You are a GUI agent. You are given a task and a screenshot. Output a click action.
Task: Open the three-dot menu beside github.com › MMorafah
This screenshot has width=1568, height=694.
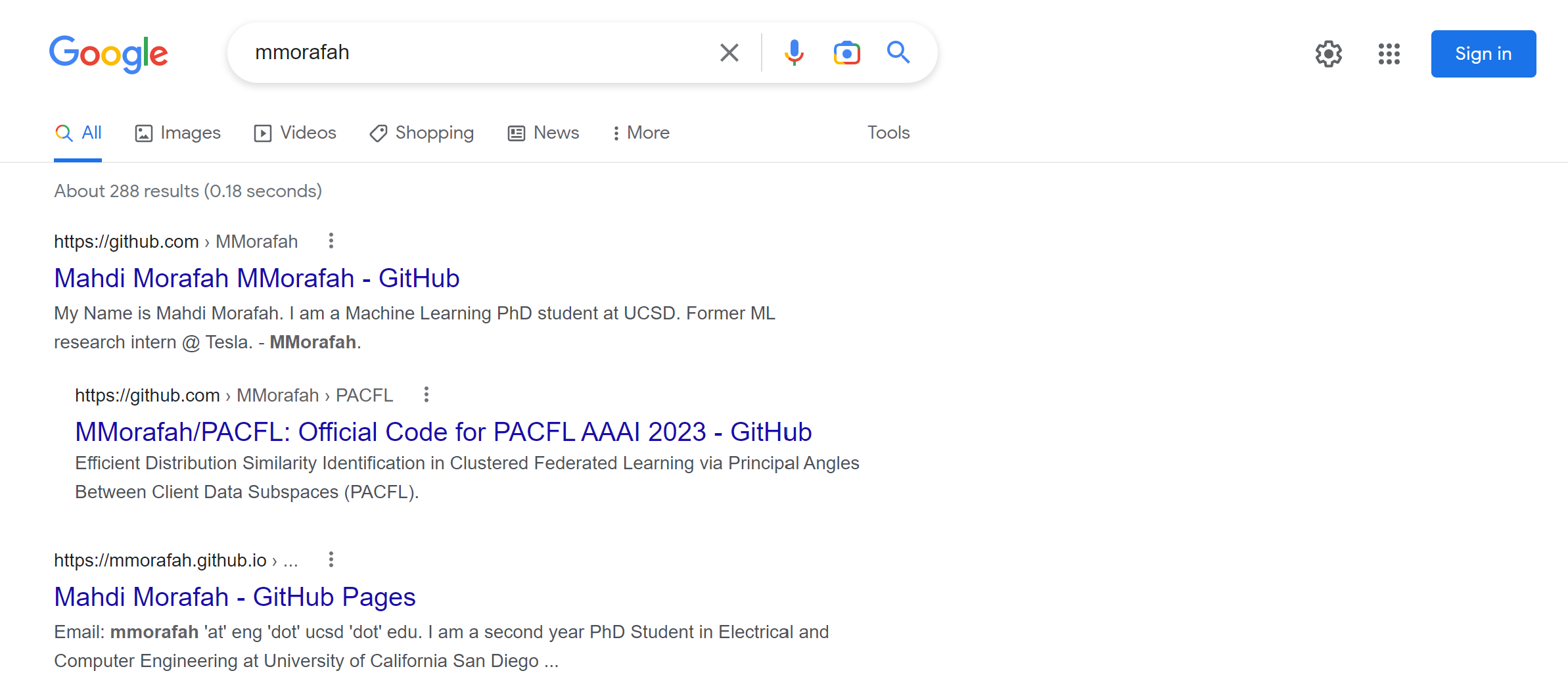pos(331,241)
